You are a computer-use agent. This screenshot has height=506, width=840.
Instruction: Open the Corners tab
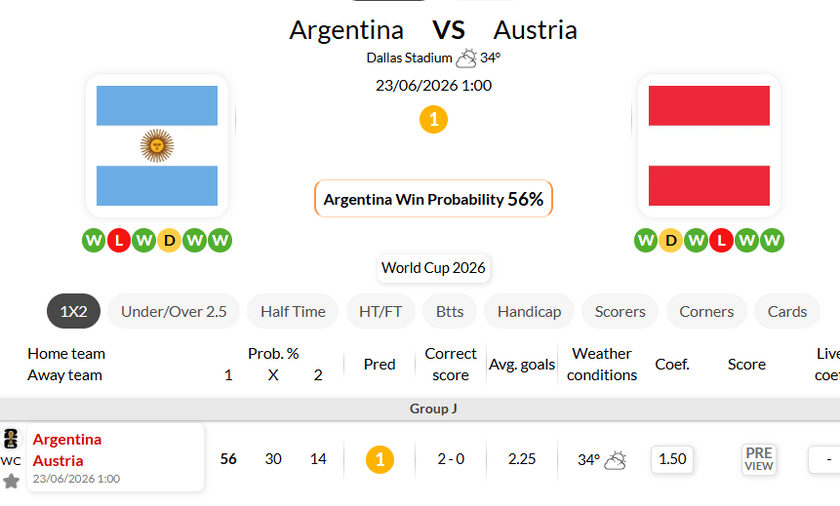point(706,311)
